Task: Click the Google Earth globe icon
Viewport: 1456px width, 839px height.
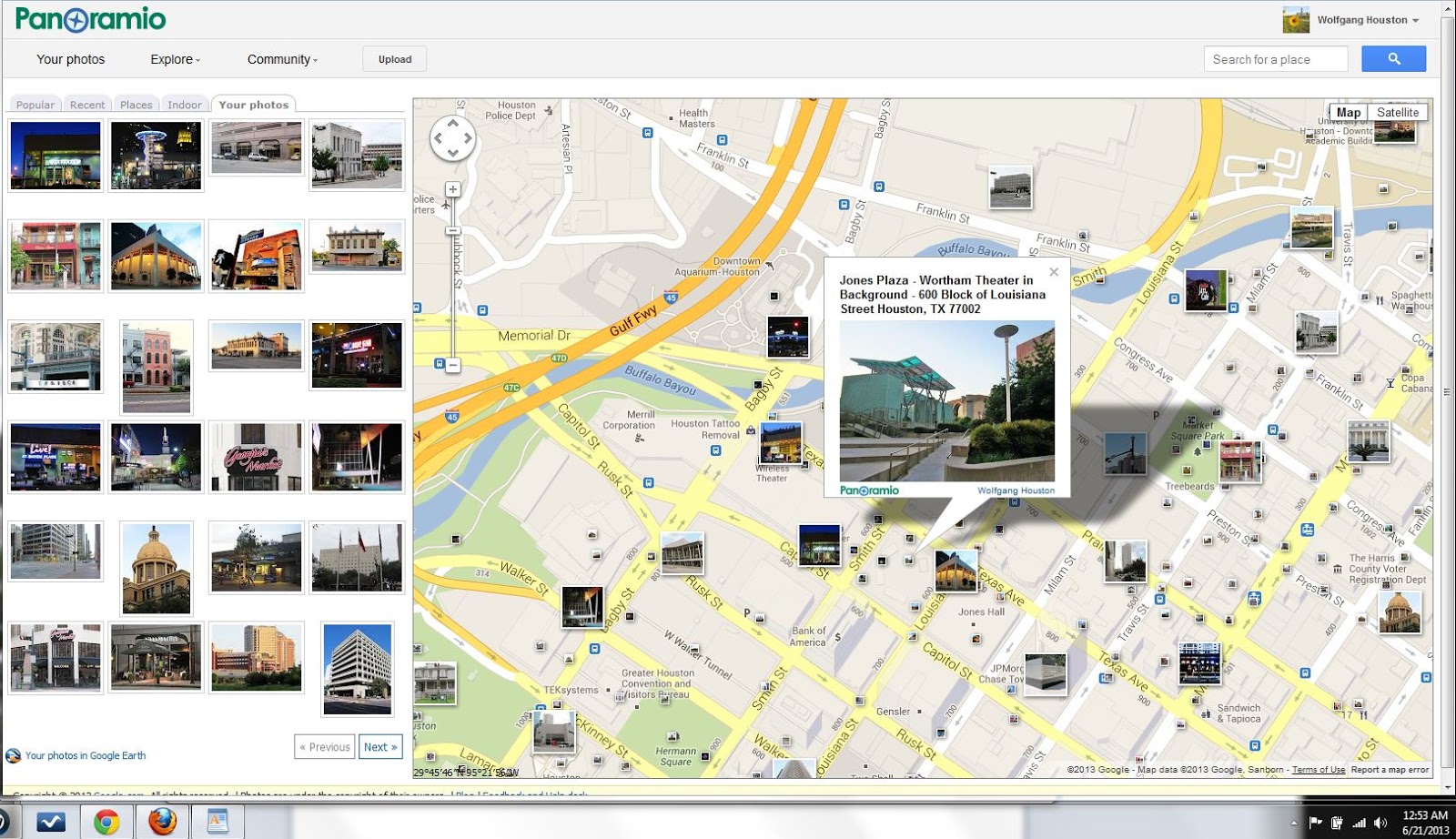Action: (13, 755)
